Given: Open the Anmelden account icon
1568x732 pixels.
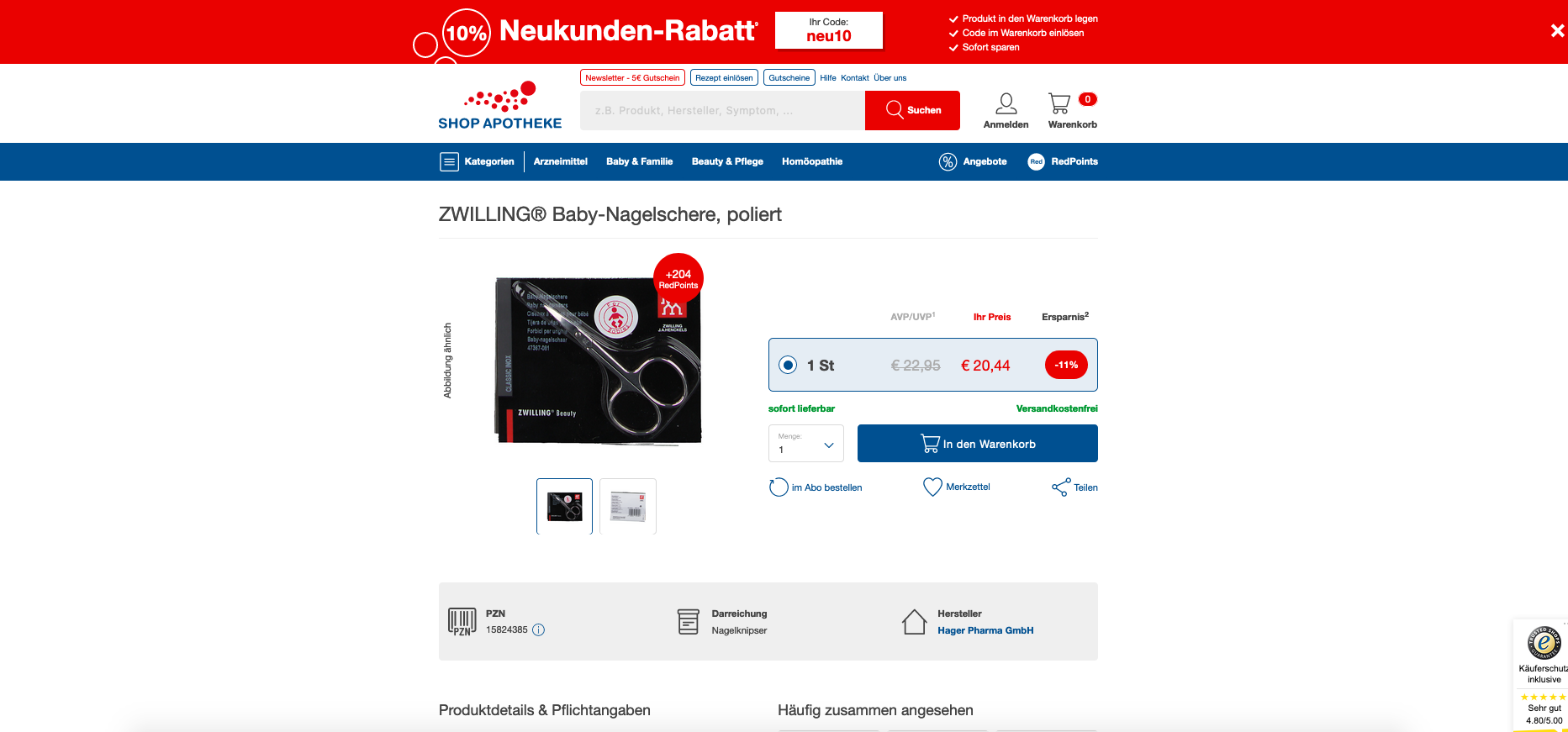Looking at the screenshot, I should [1006, 104].
